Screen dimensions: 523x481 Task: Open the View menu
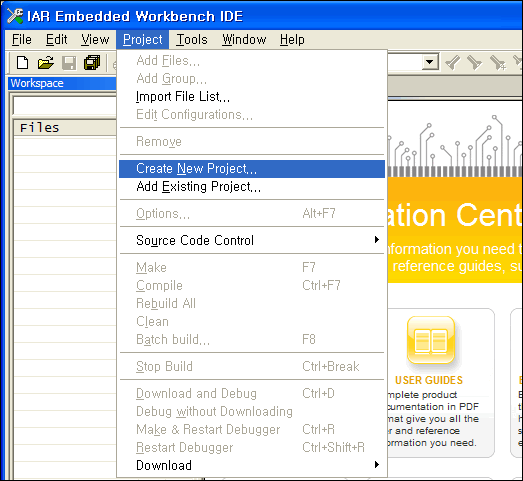(95, 40)
